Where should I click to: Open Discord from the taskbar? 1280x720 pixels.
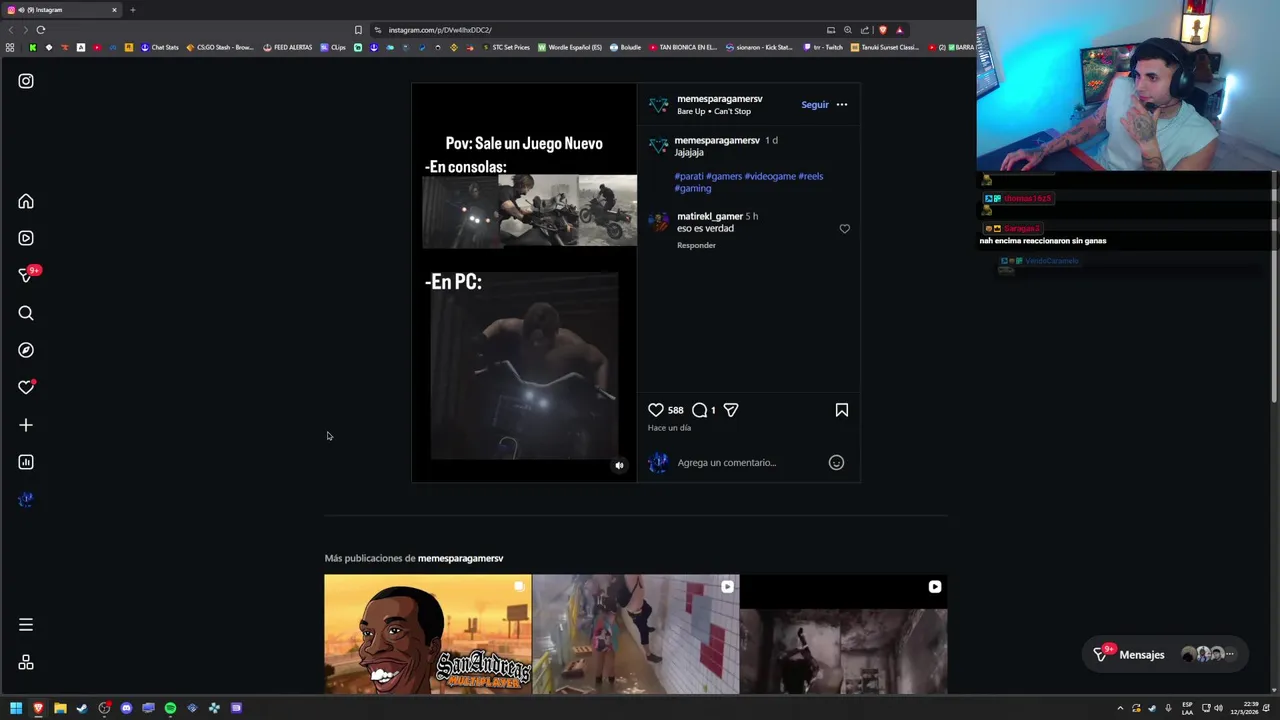[x=126, y=708]
